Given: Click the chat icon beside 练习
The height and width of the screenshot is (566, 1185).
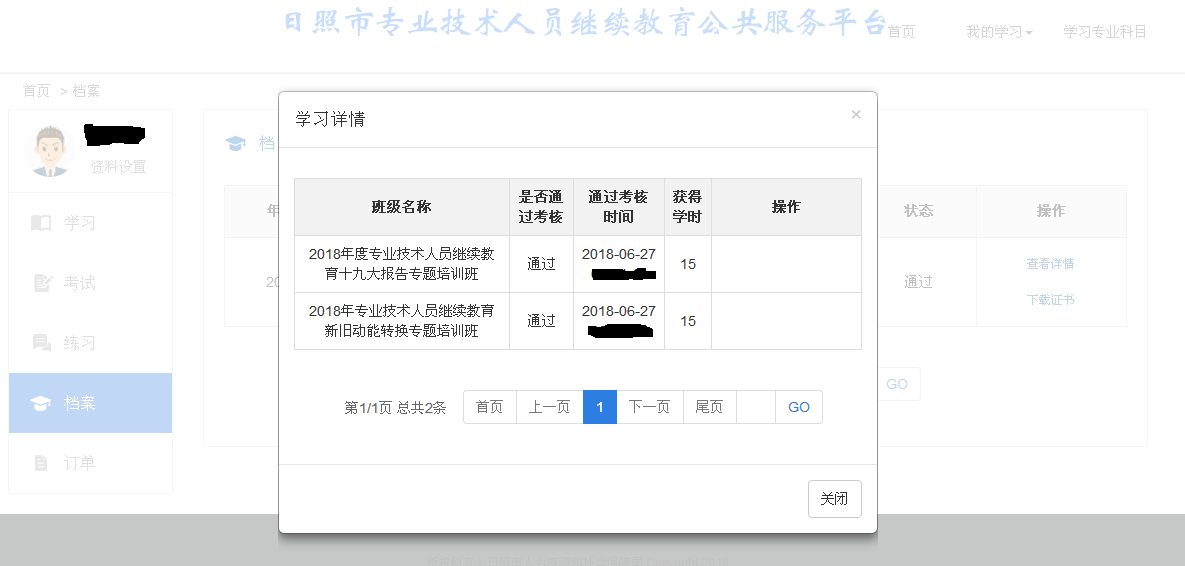Looking at the screenshot, I should pos(41,343).
